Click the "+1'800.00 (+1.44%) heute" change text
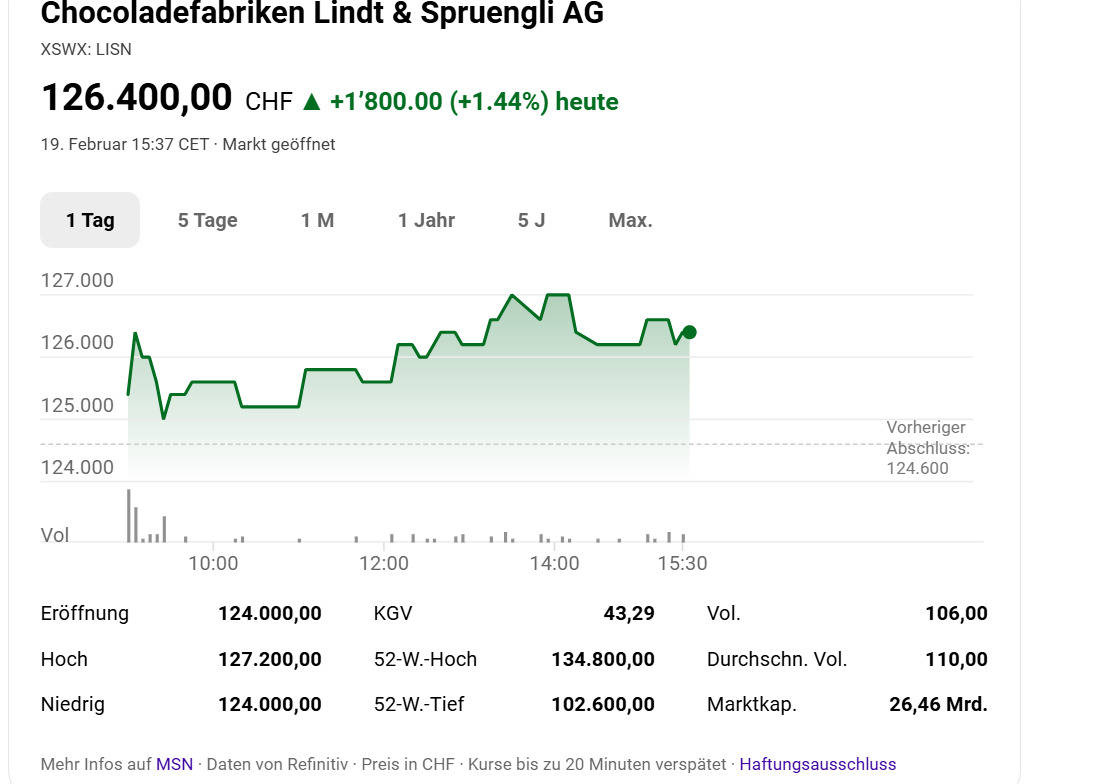The width and height of the screenshot is (1098, 784). coord(474,101)
